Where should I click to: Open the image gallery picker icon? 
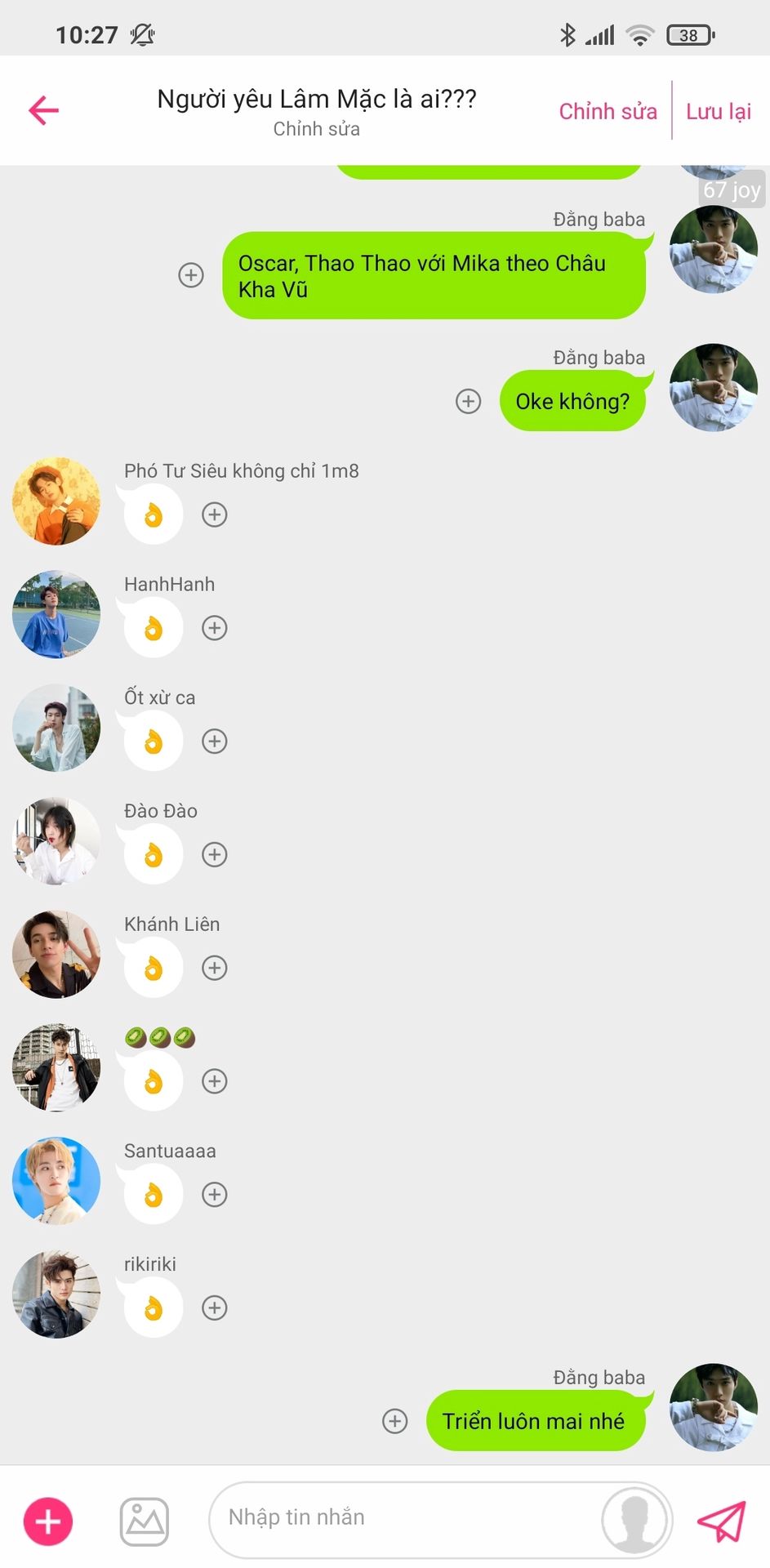pyautogui.click(x=145, y=1521)
